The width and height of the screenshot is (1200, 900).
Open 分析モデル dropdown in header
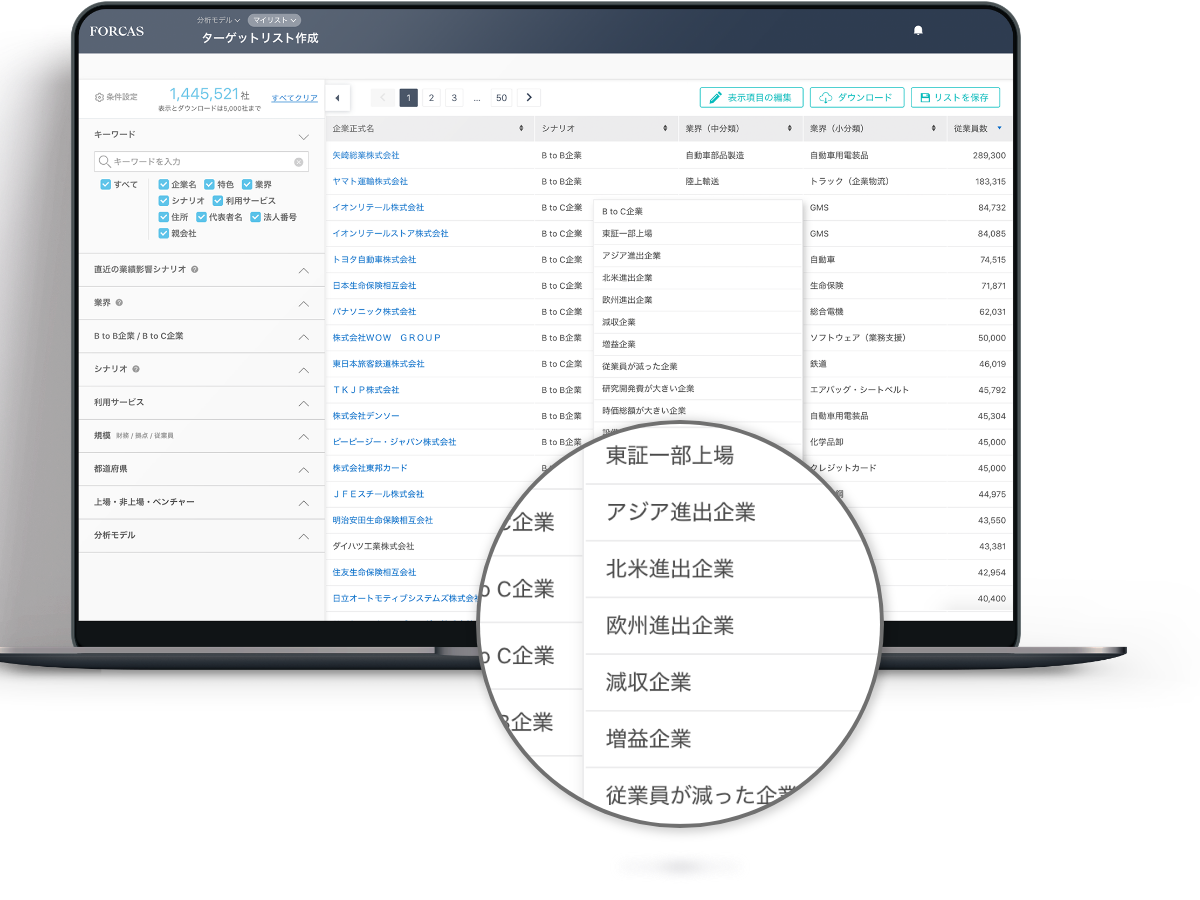220,20
